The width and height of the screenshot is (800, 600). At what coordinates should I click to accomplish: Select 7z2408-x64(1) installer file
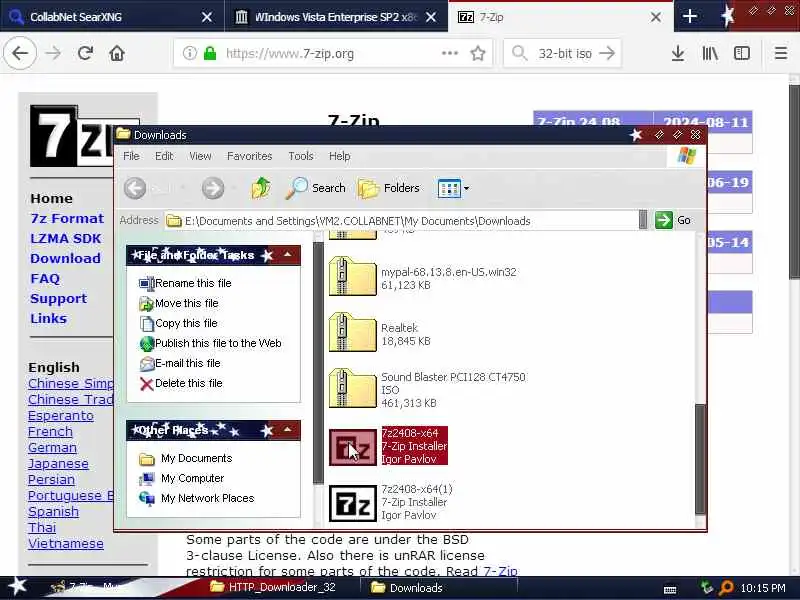tap(391, 502)
